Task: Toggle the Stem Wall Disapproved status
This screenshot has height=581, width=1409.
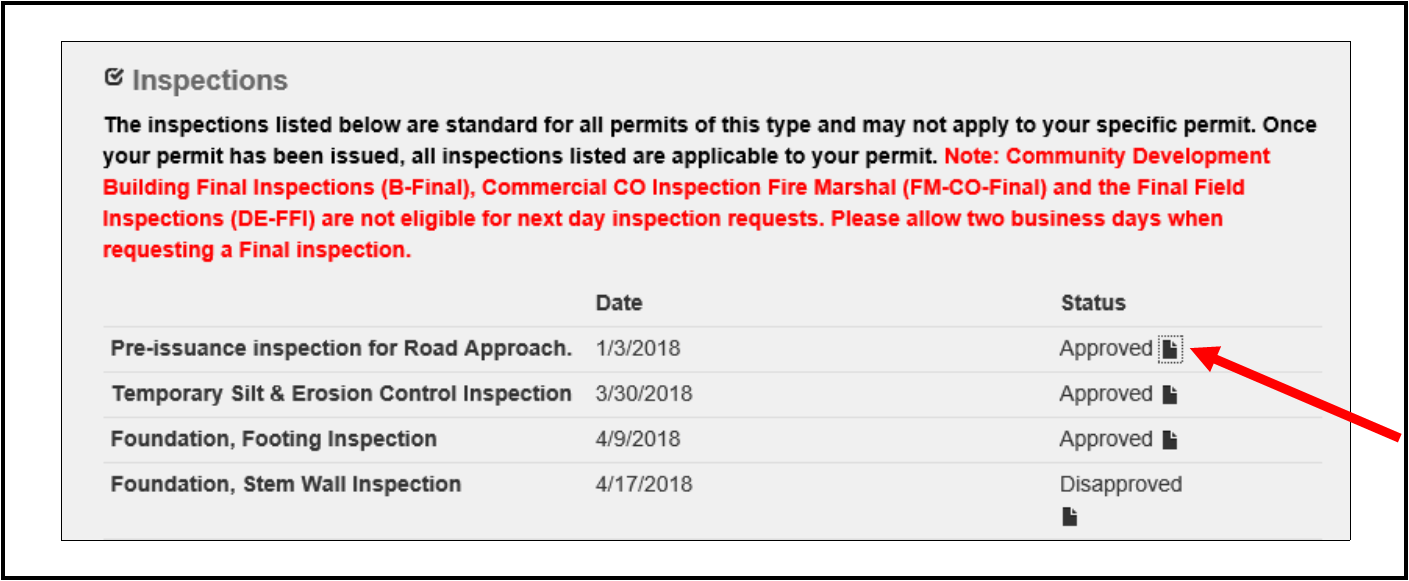Action: 1121,483
